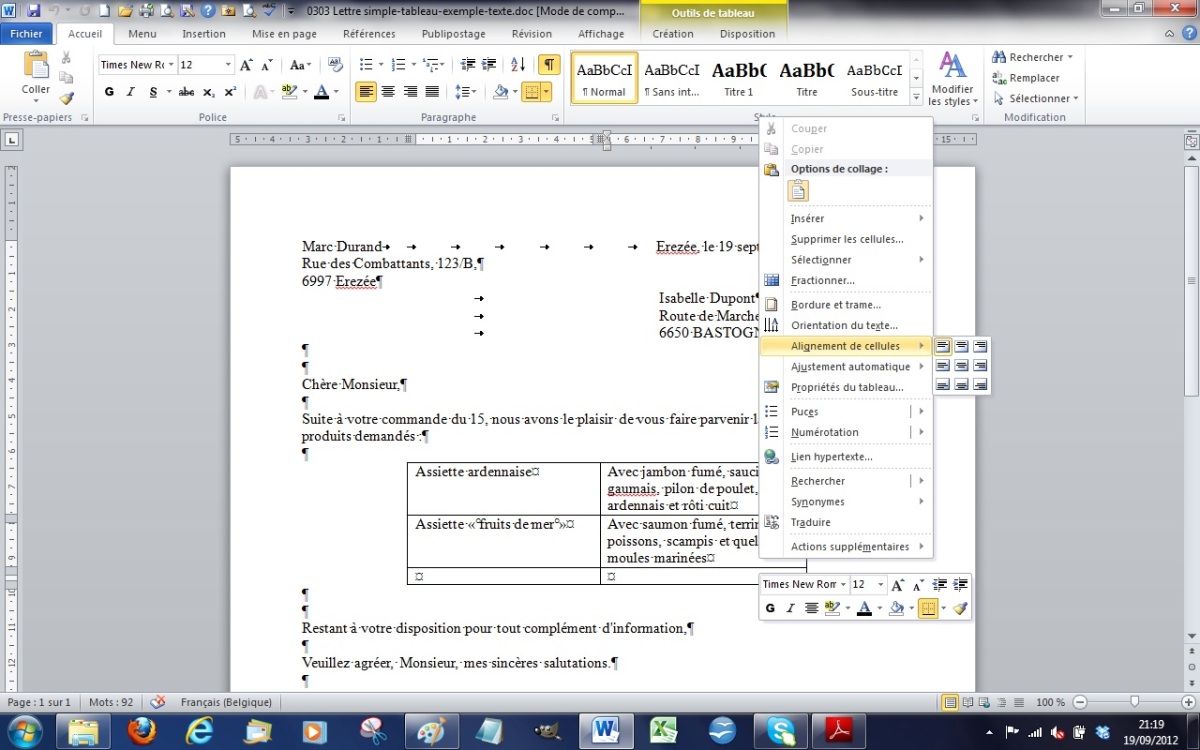Click the sort A-Z icon in Paragraphe
The width and height of the screenshot is (1200, 750).
click(x=518, y=65)
